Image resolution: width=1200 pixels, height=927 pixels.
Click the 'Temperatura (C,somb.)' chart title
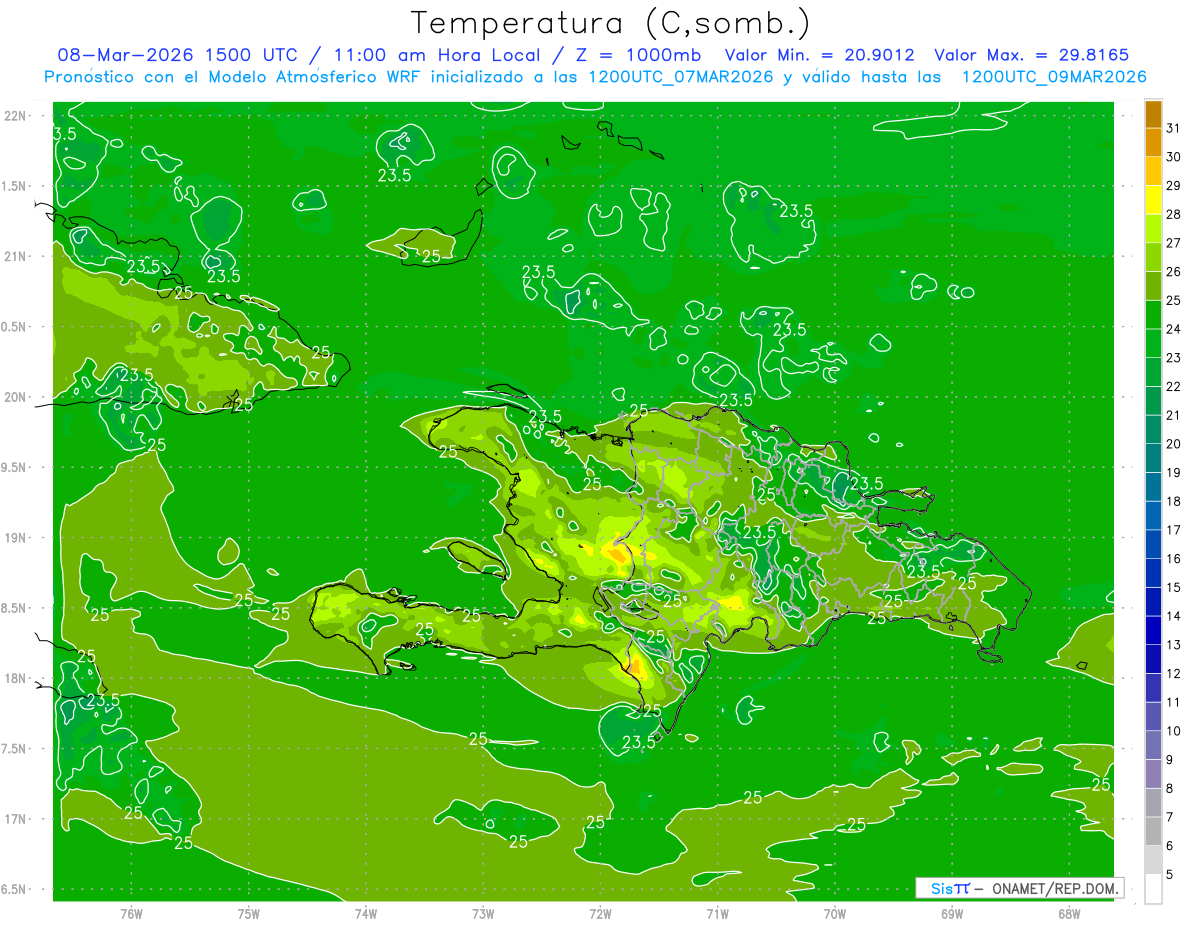(x=610, y=23)
